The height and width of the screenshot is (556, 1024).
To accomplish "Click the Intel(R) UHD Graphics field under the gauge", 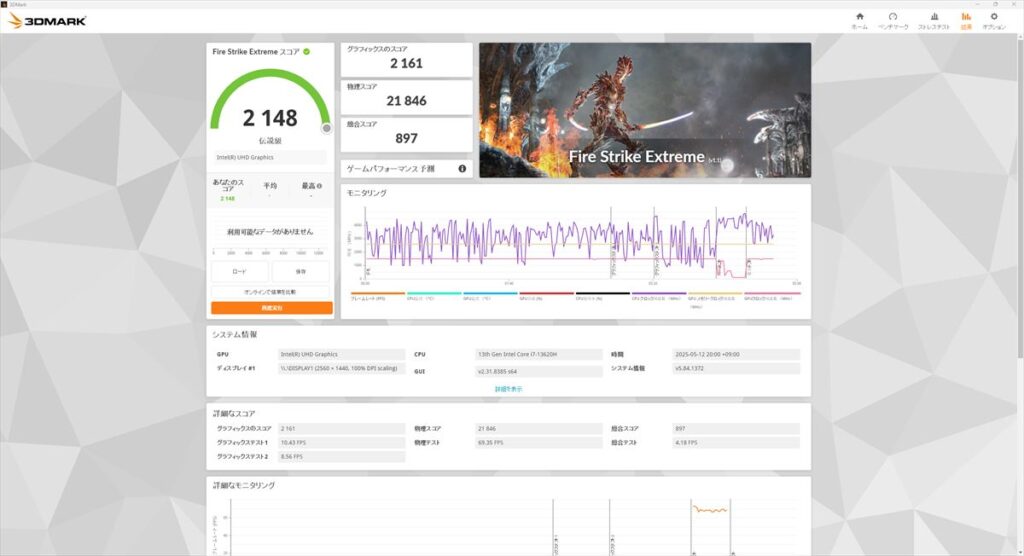I will tap(270, 157).
